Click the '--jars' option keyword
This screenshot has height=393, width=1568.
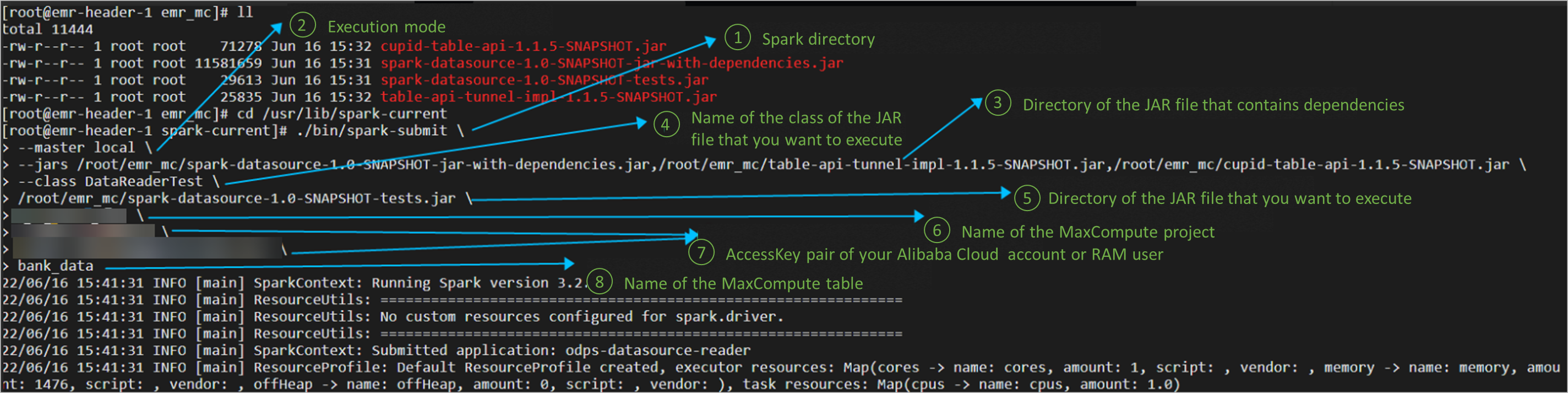pyautogui.click(x=42, y=164)
